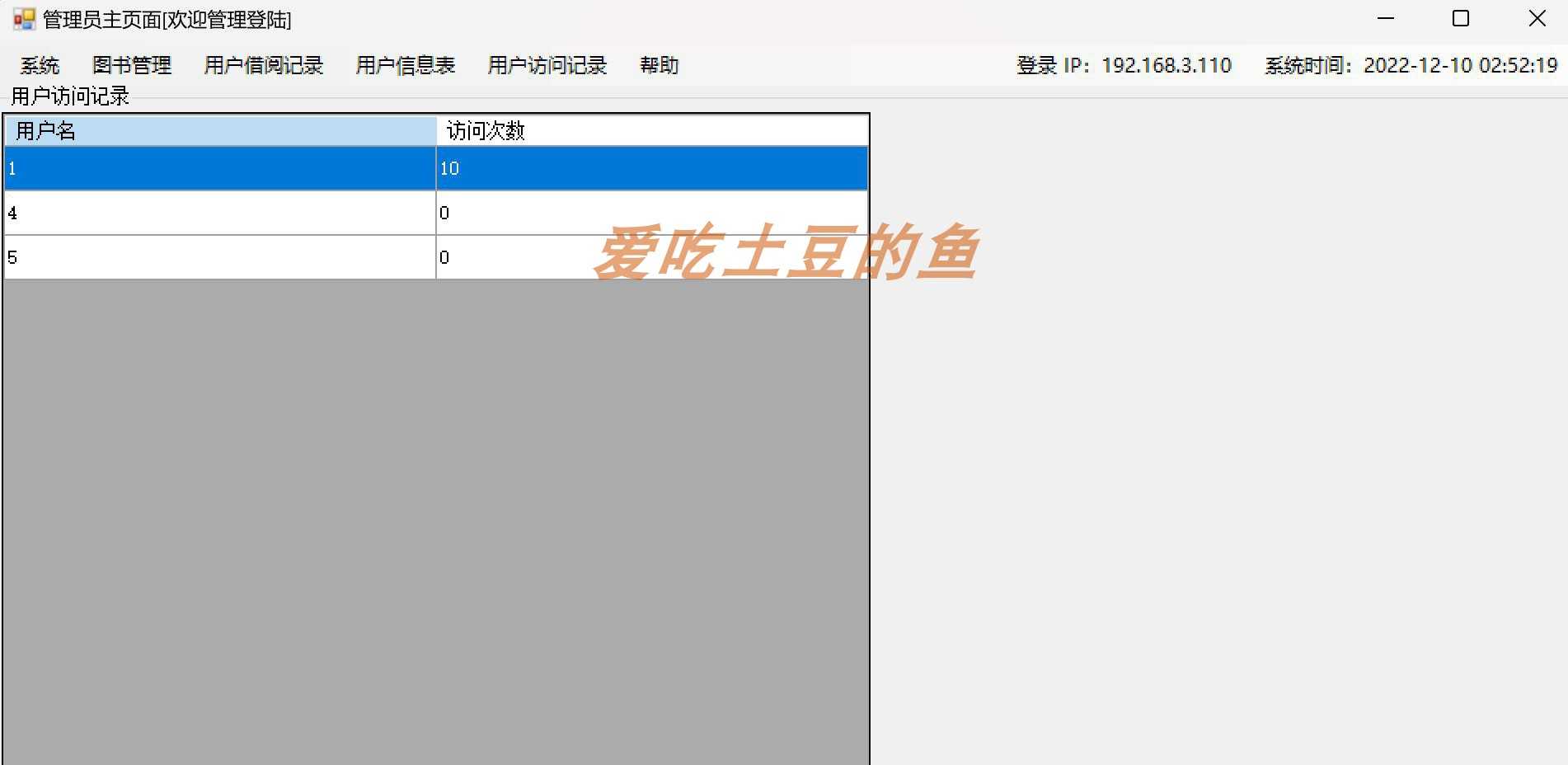
Task: Open the 用户信息表 menu
Action: tap(406, 65)
